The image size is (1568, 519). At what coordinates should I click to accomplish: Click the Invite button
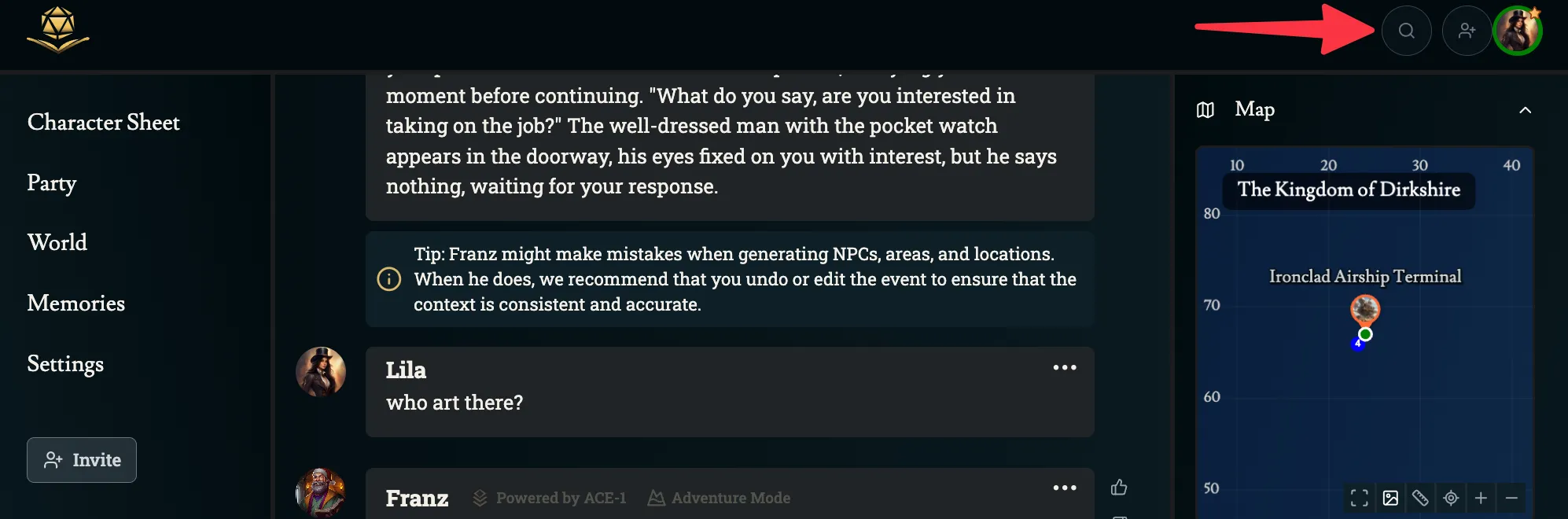pyautogui.click(x=82, y=460)
